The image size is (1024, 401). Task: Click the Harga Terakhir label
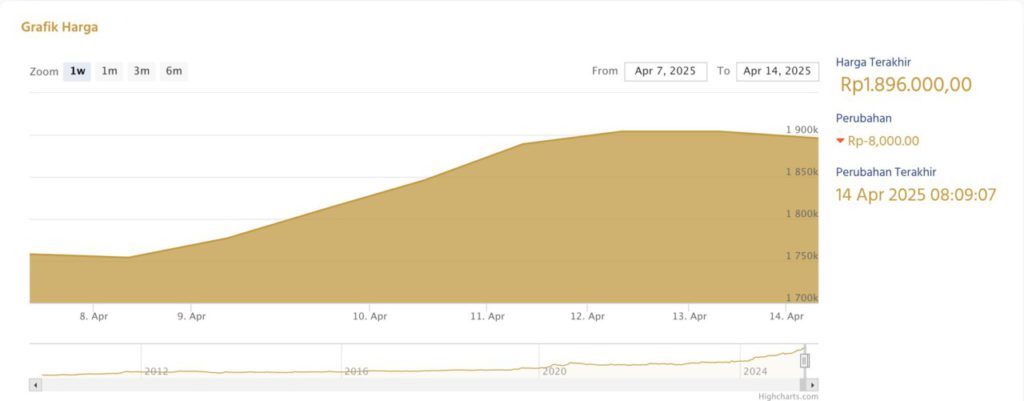click(873, 62)
